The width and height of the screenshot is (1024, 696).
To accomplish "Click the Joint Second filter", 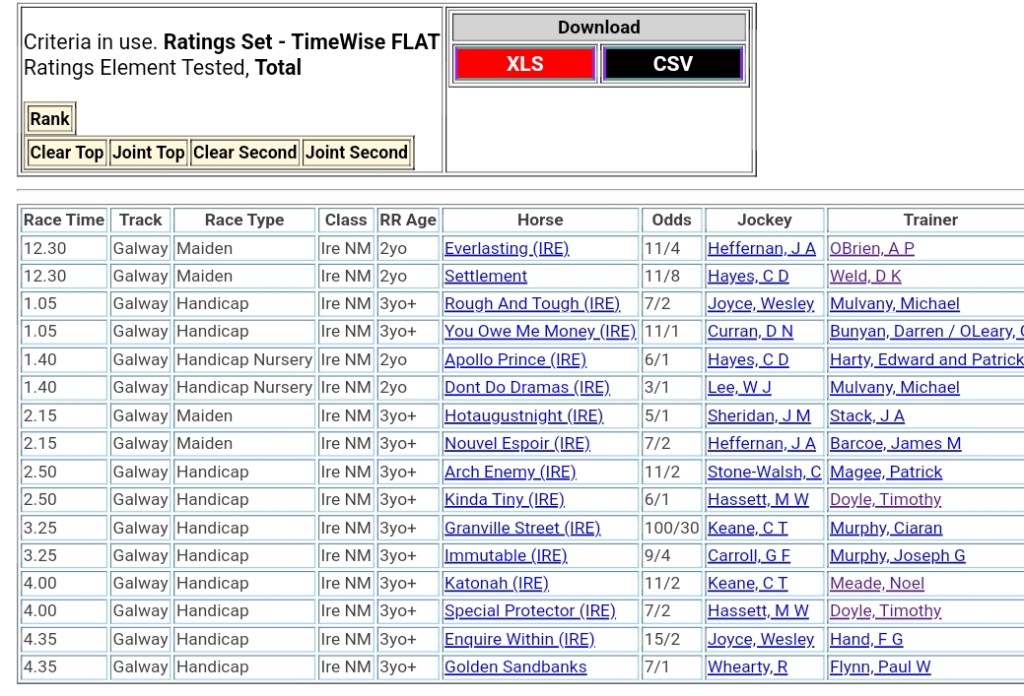I will [356, 153].
